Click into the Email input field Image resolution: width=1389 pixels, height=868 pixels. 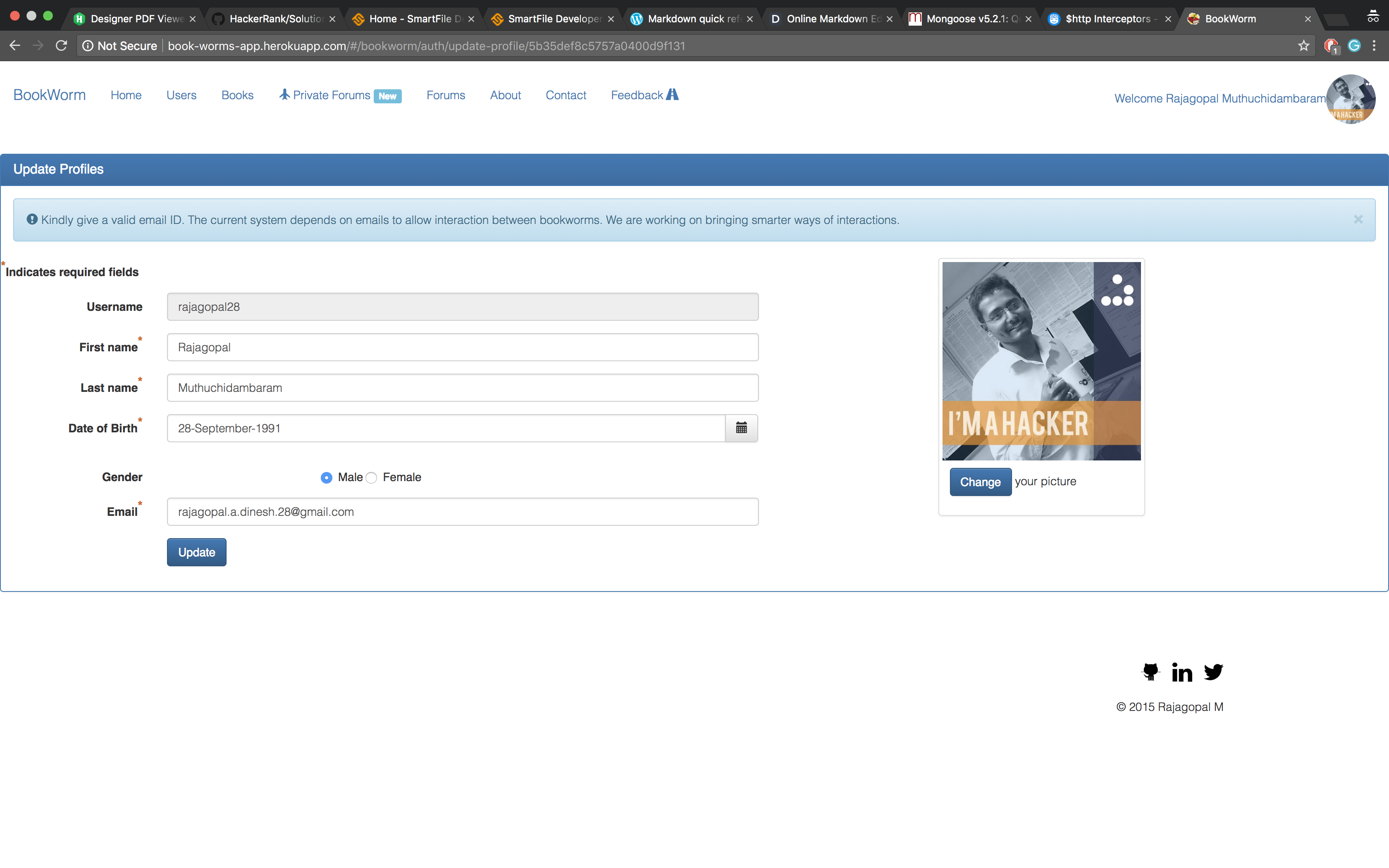point(462,512)
